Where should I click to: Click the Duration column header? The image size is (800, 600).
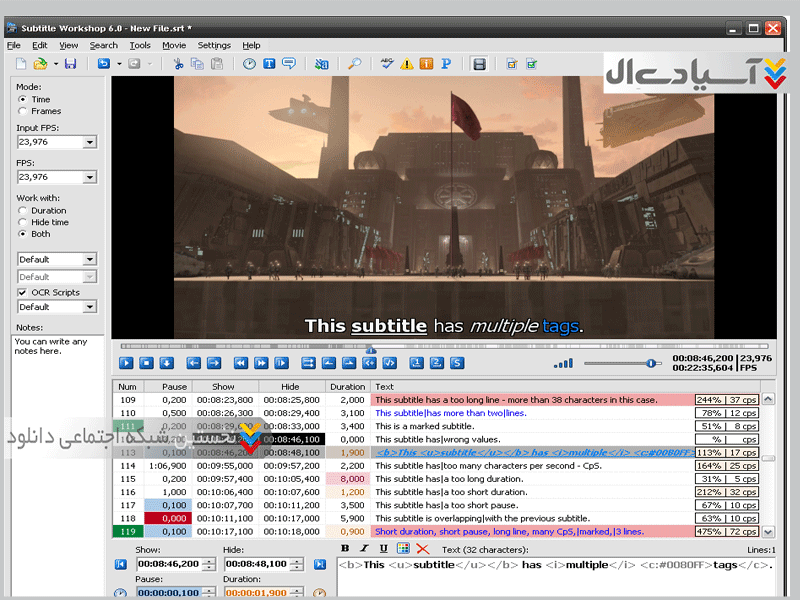point(348,387)
